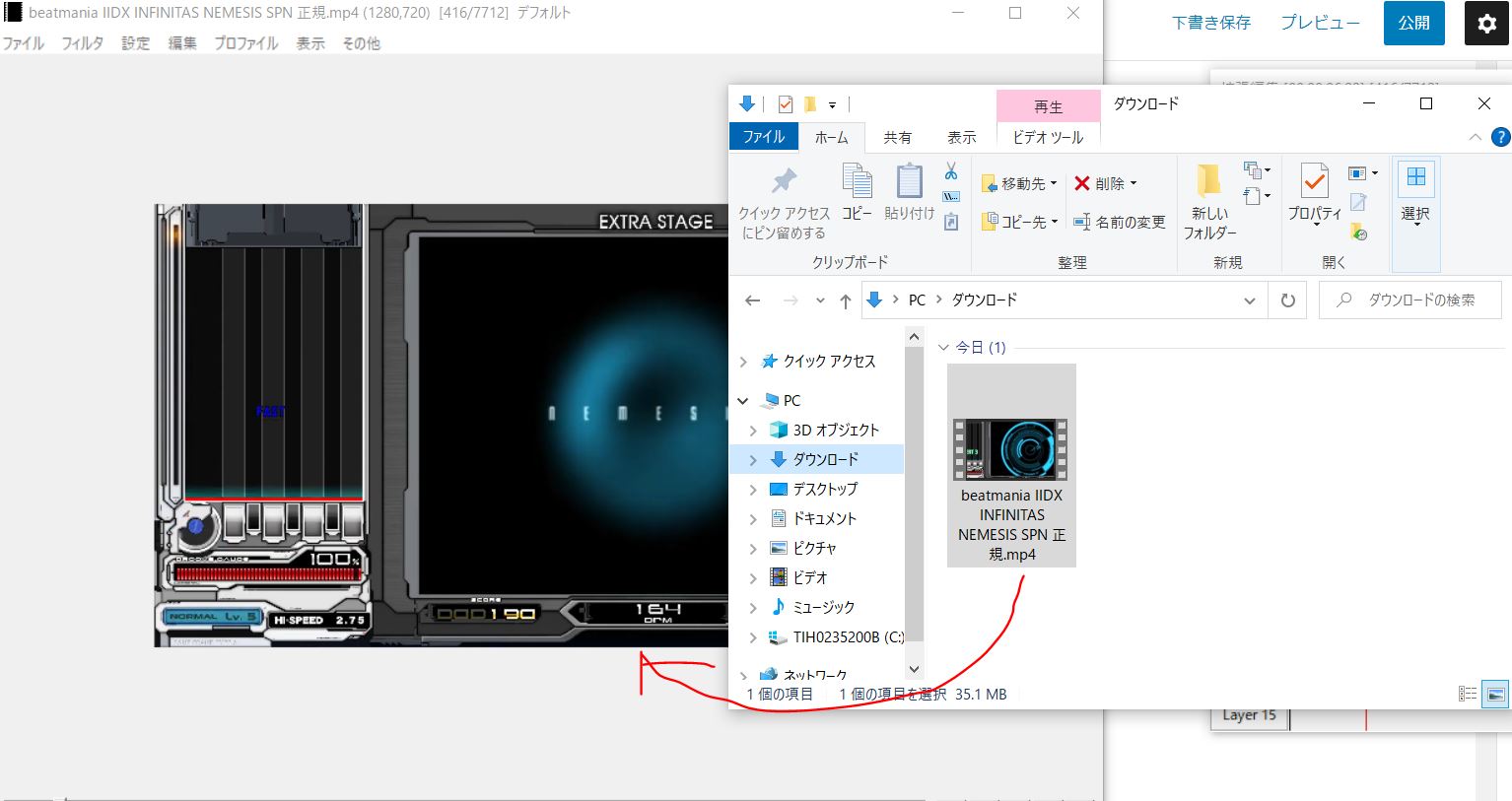Click the Copy path icon in clipboard group
The image size is (1512, 801).
(951, 197)
